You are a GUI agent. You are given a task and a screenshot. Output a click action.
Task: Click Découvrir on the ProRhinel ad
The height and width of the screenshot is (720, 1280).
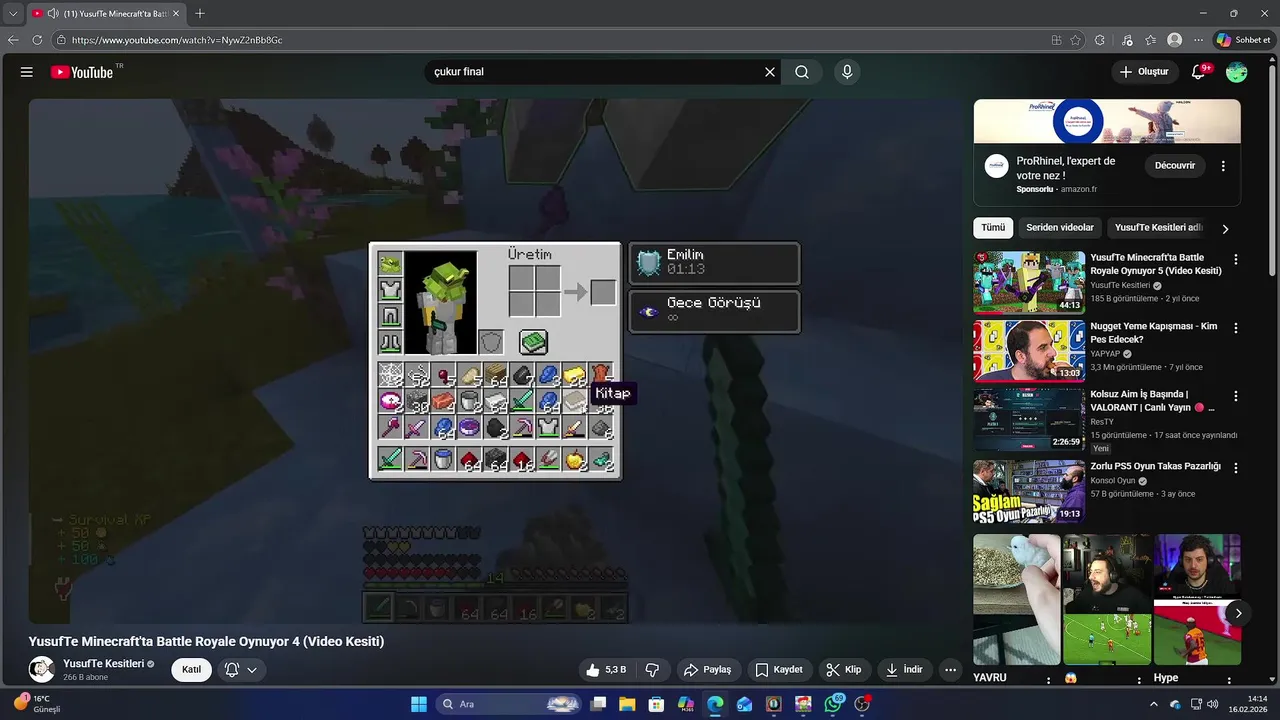tap(1175, 166)
